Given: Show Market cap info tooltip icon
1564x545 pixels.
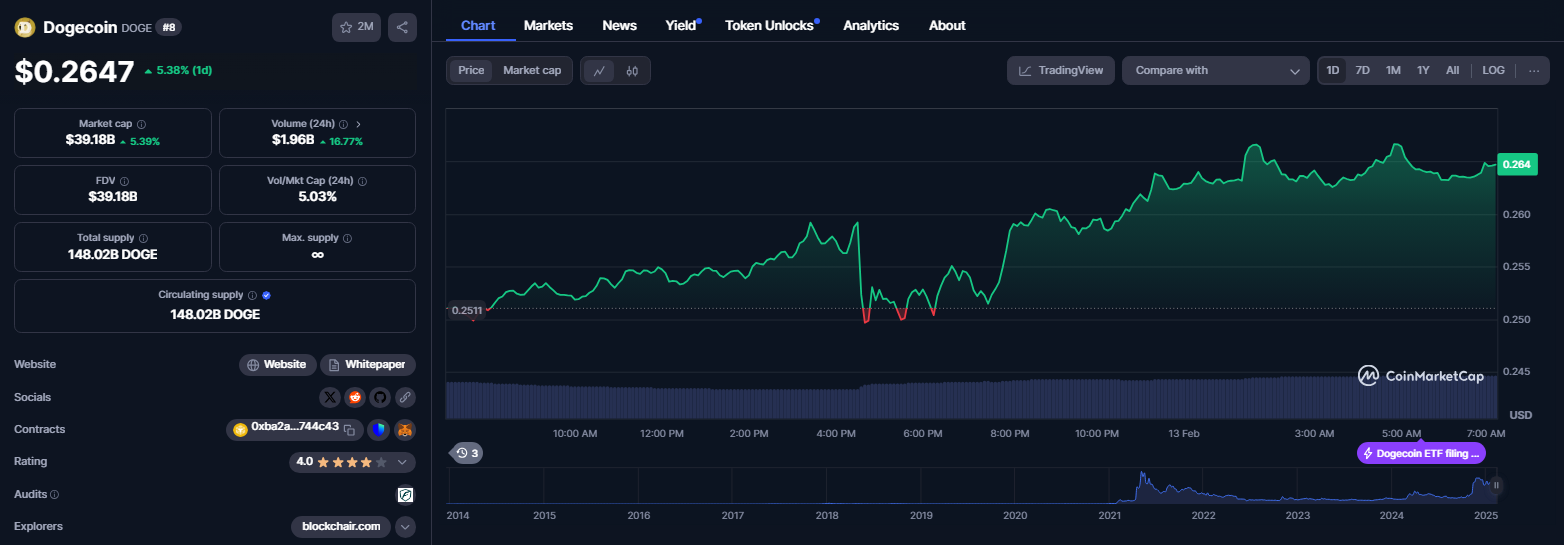Looking at the screenshot, I should (141, 124).
